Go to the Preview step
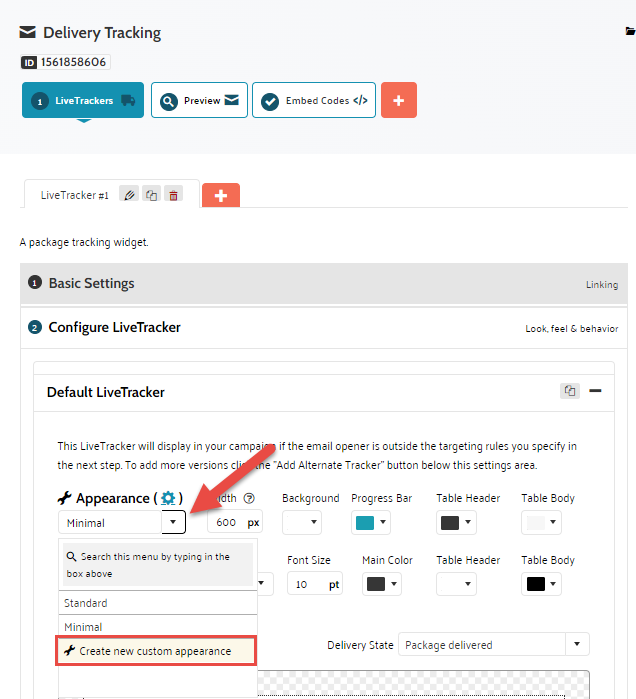 pyautogui.click(x=199, y=100)
